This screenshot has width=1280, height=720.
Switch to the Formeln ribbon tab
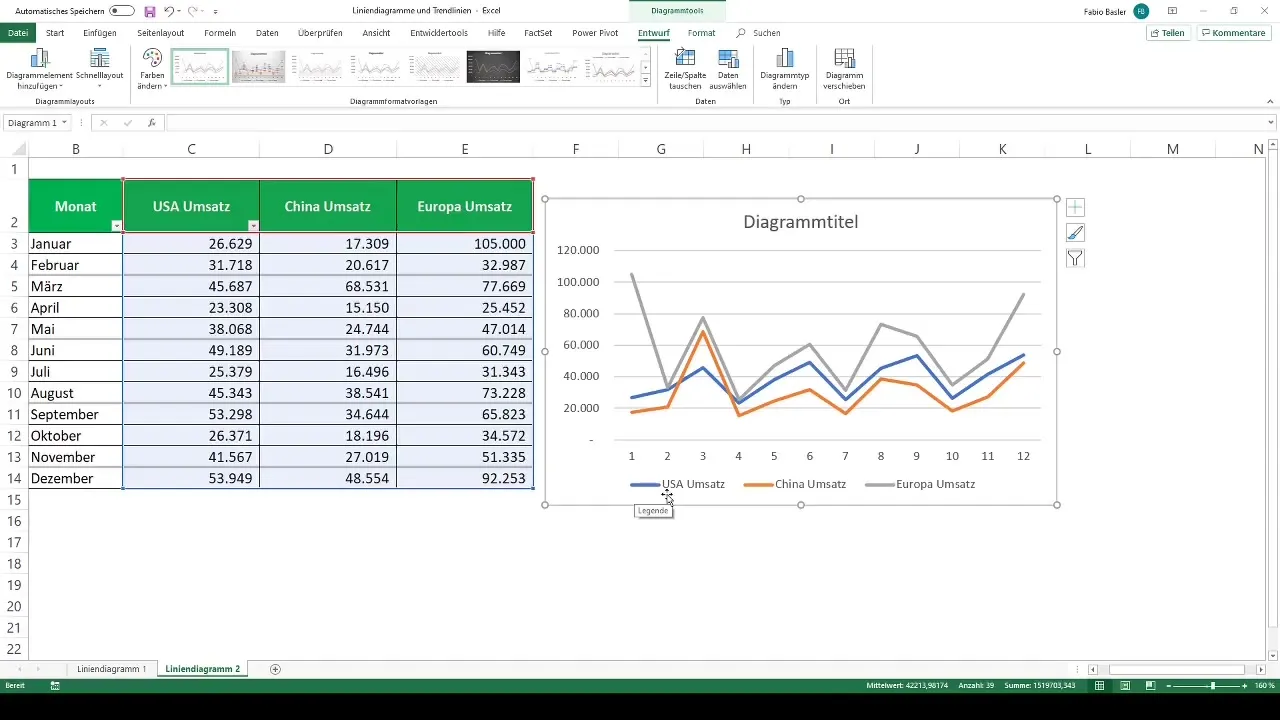(x=219, y=33)
